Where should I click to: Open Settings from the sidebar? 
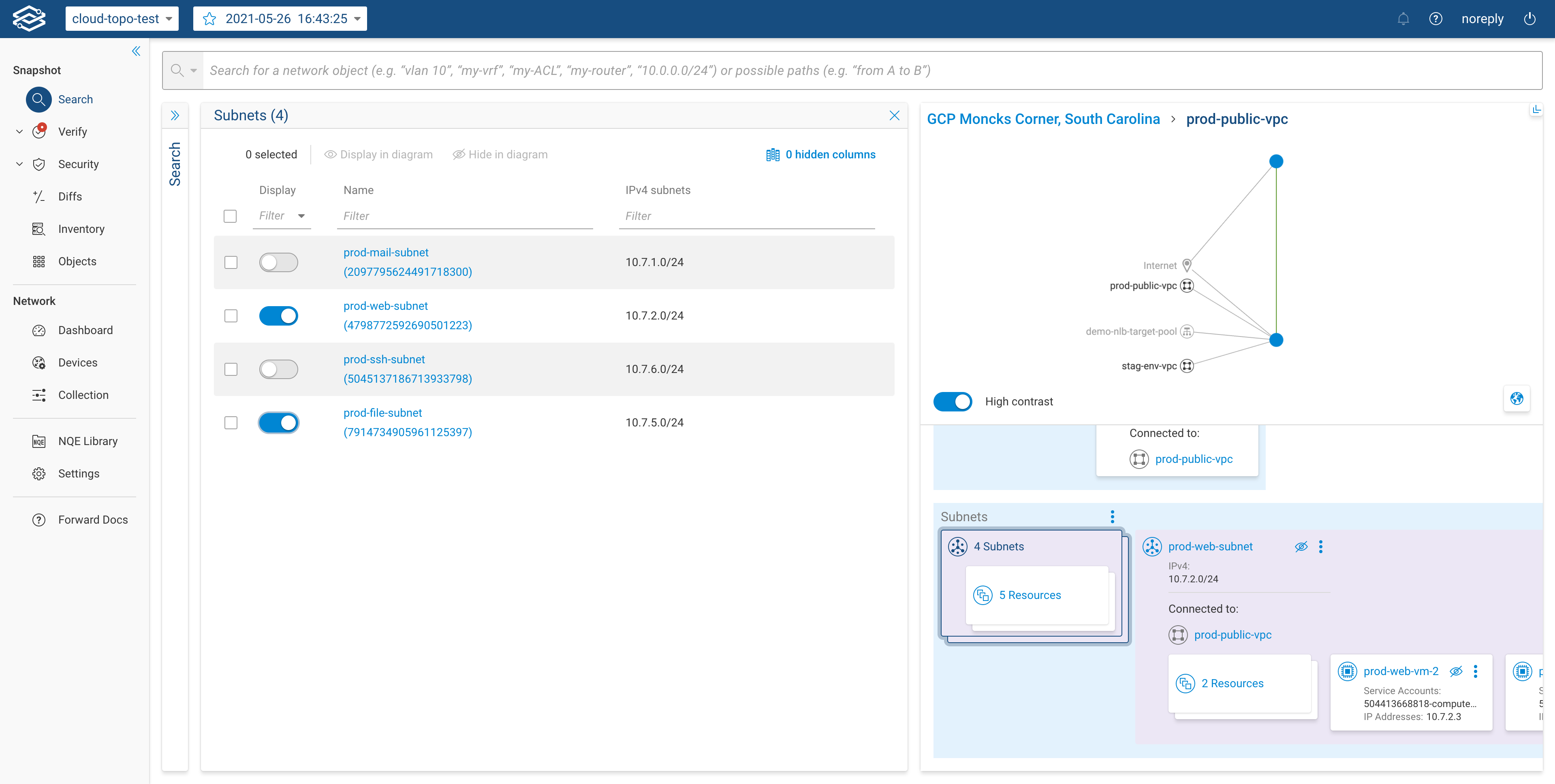click(79, 473)
